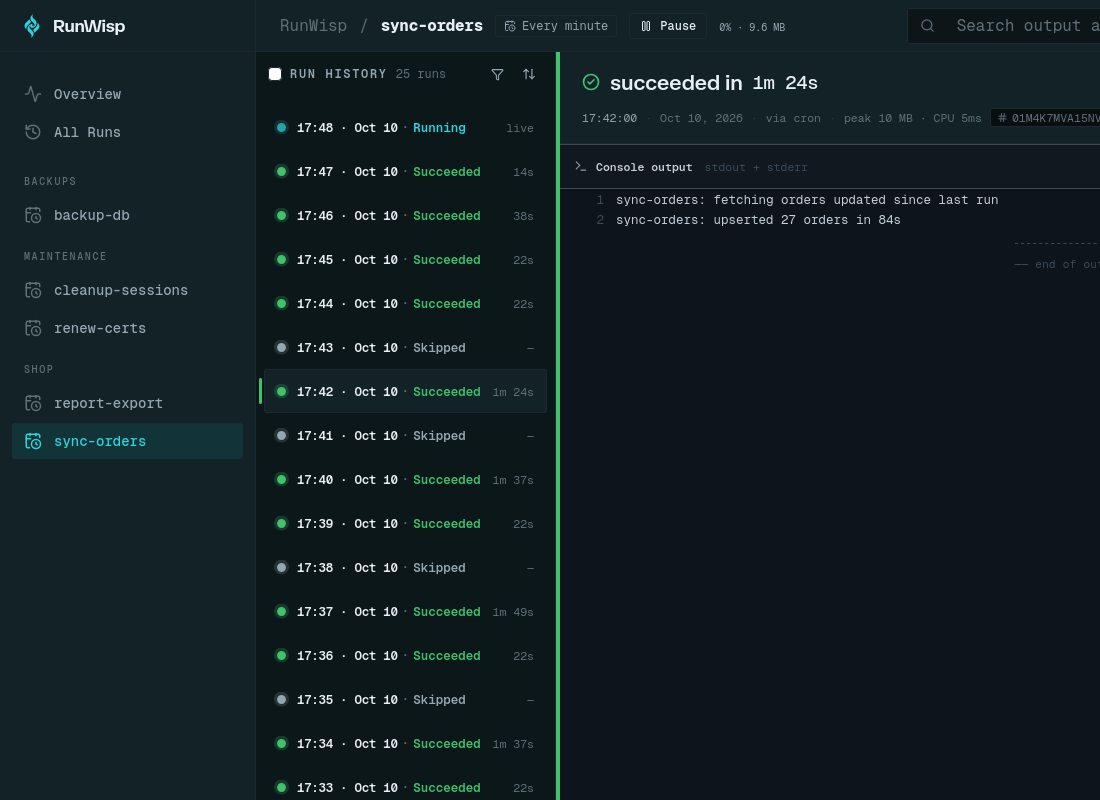This screenshot has width=1100, height=800.
Task: Click the running status dot for 17:48
Action: 281,128
